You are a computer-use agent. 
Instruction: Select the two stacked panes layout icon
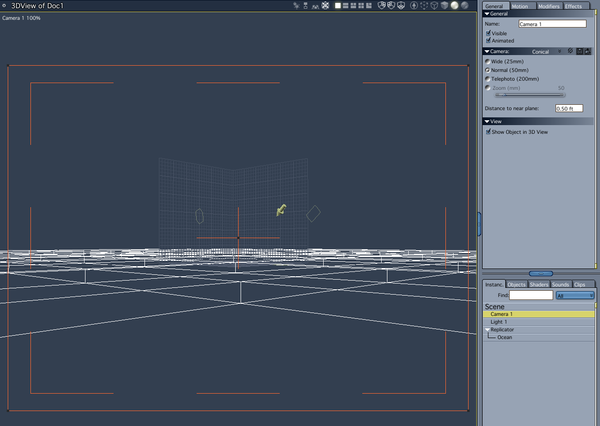click(346, 5)
